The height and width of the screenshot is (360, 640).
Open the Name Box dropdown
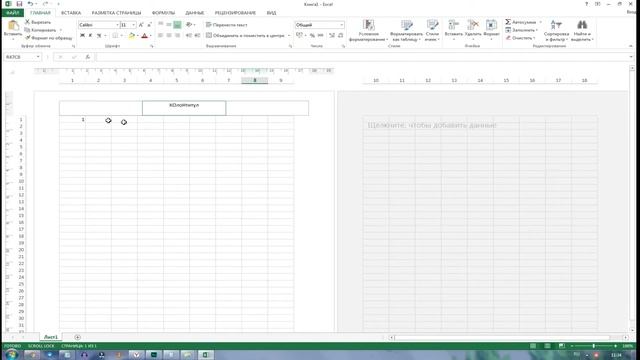pyautogui.click(x=38, y=57)
